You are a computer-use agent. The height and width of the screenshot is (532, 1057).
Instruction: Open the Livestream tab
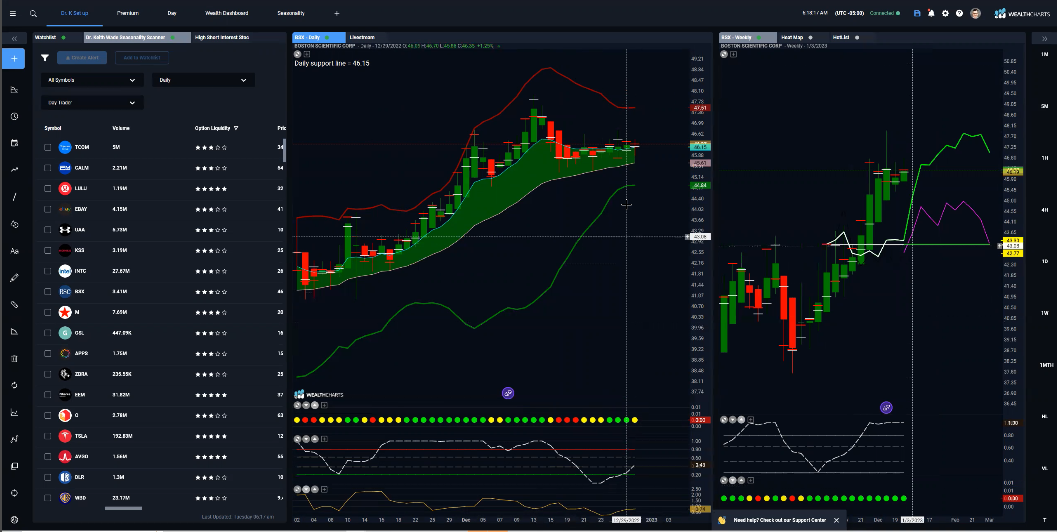pyautogui.click(x=362, y=37)
